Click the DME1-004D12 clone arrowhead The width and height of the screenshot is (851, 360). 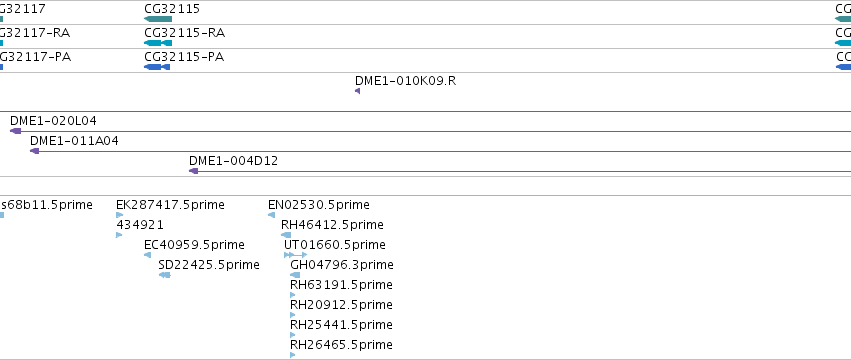[194, 171]
